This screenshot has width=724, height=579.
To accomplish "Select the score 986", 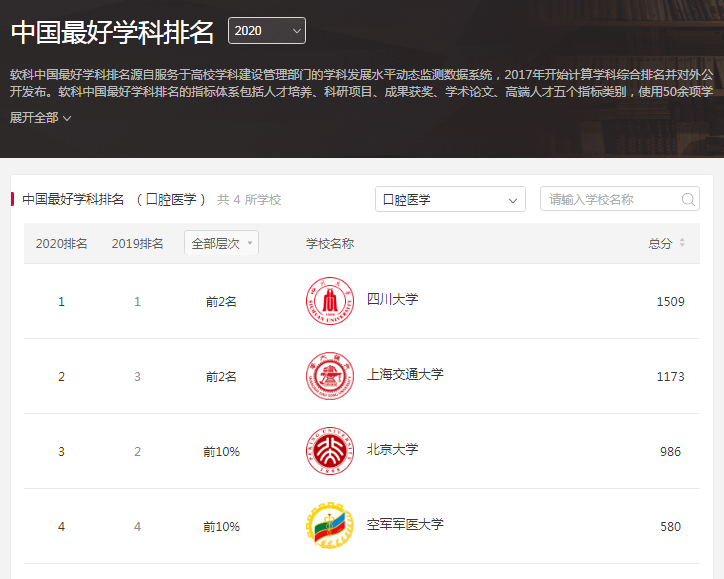I will [x=670, y=452].
